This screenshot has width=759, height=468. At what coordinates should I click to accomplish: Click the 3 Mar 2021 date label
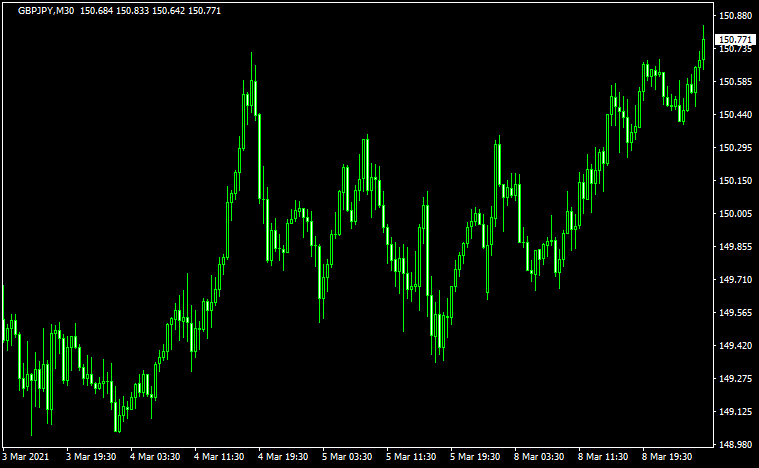[28, 457]
